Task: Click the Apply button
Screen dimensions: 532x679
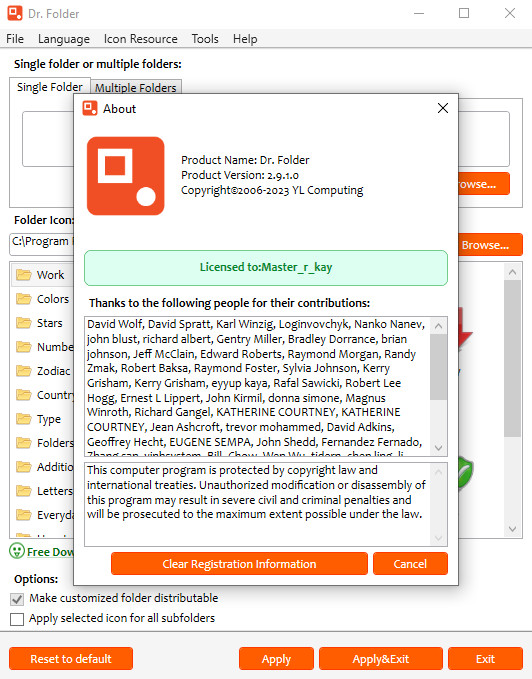Action: 276,659
